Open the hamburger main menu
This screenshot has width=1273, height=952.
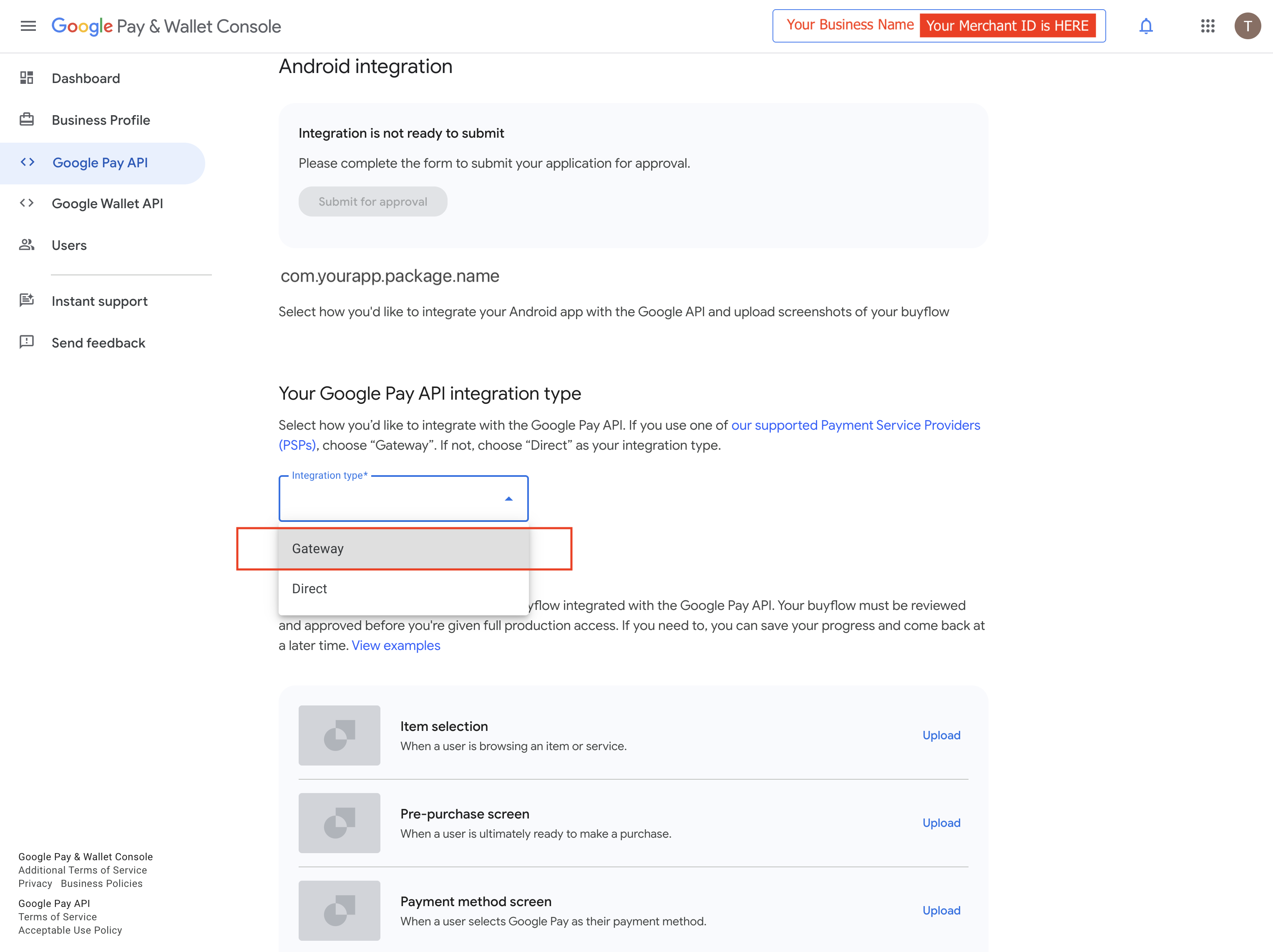(28, 26)
